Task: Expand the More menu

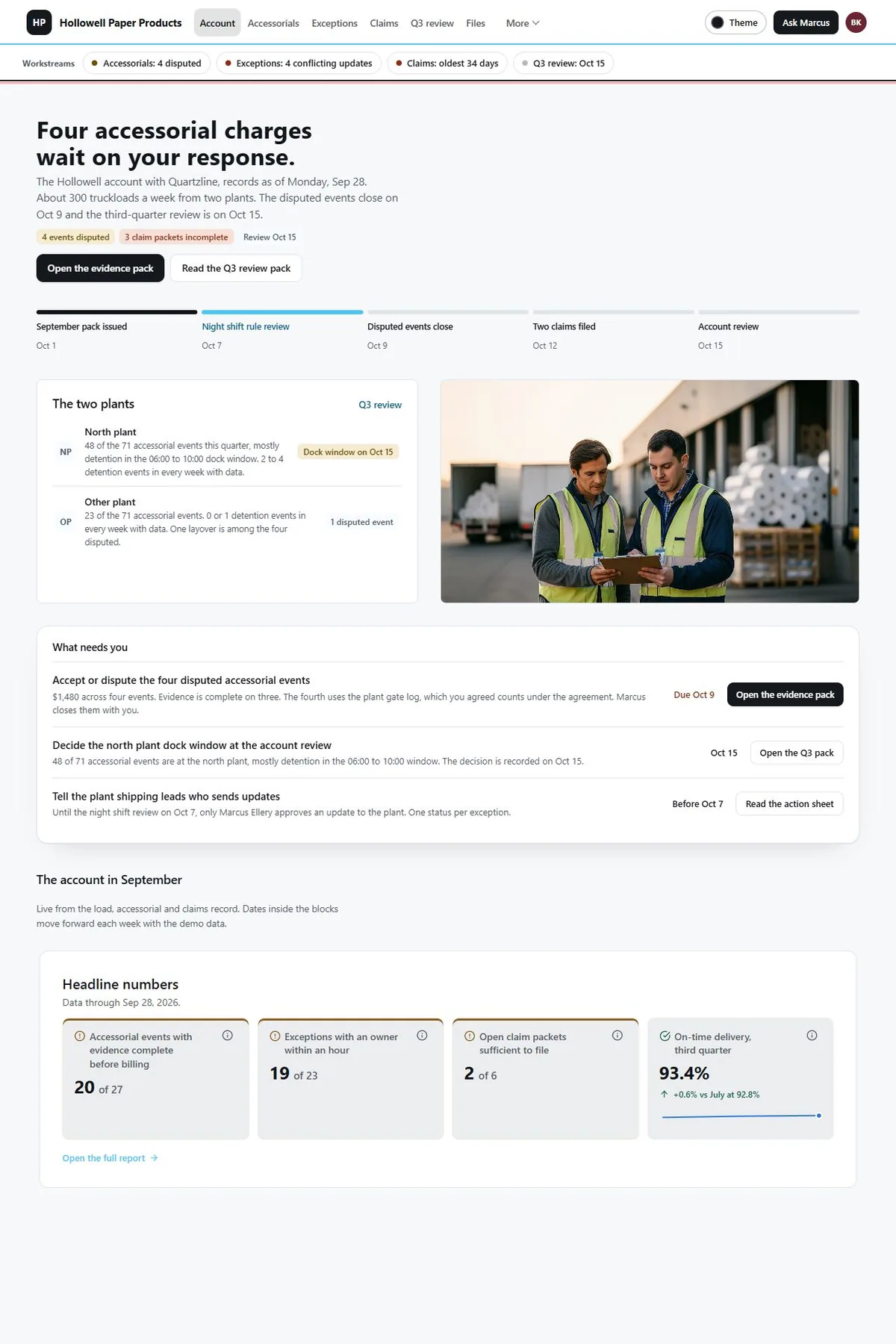Action: click(523, 23)
